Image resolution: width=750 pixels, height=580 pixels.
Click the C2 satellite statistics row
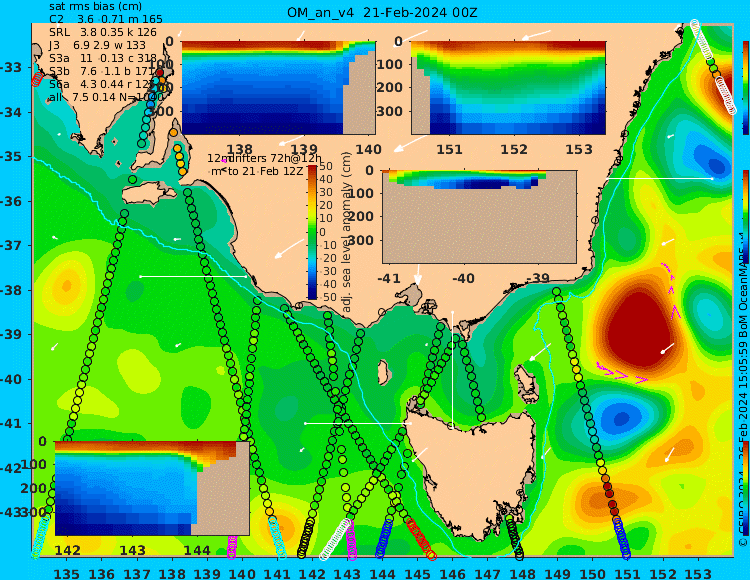pyautogui.click(x=106, y=19)
